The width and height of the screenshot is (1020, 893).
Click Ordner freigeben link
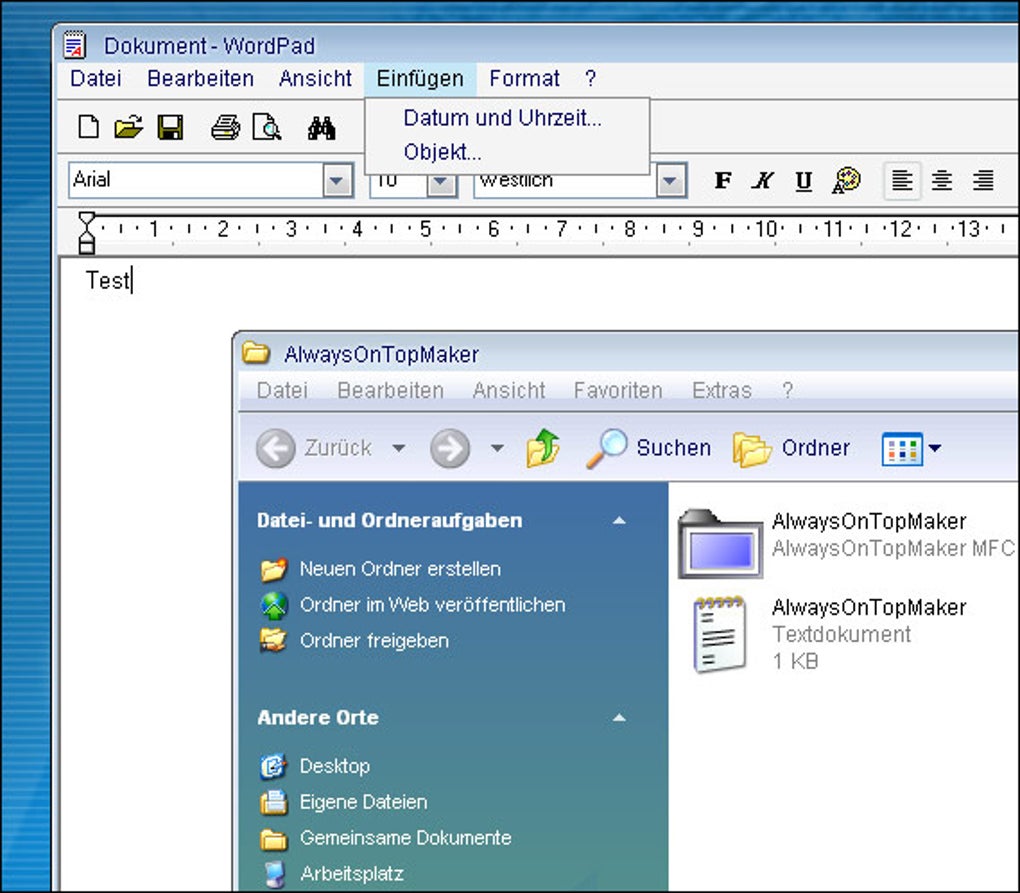374,641
